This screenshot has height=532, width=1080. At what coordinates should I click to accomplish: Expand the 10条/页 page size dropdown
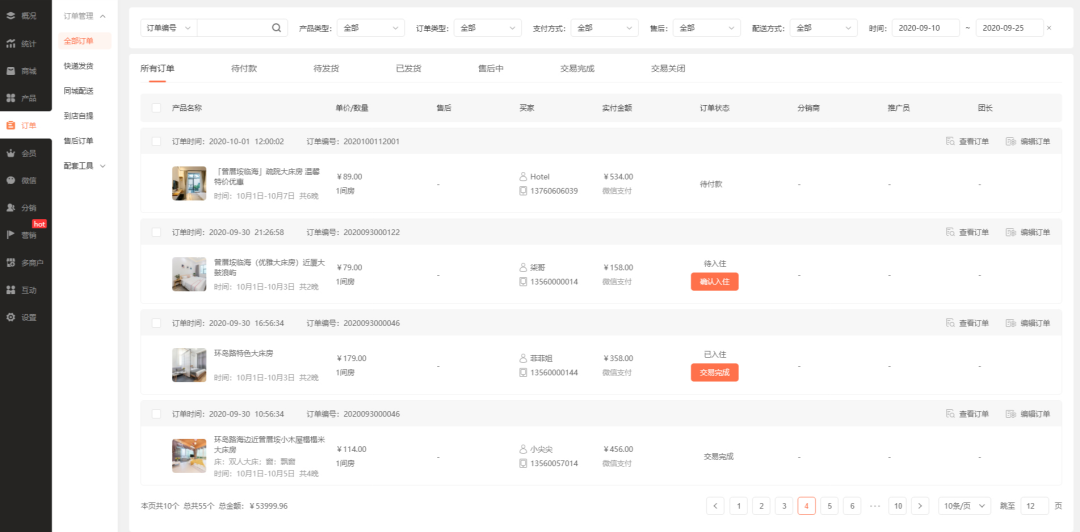click(x=965, y=506)
